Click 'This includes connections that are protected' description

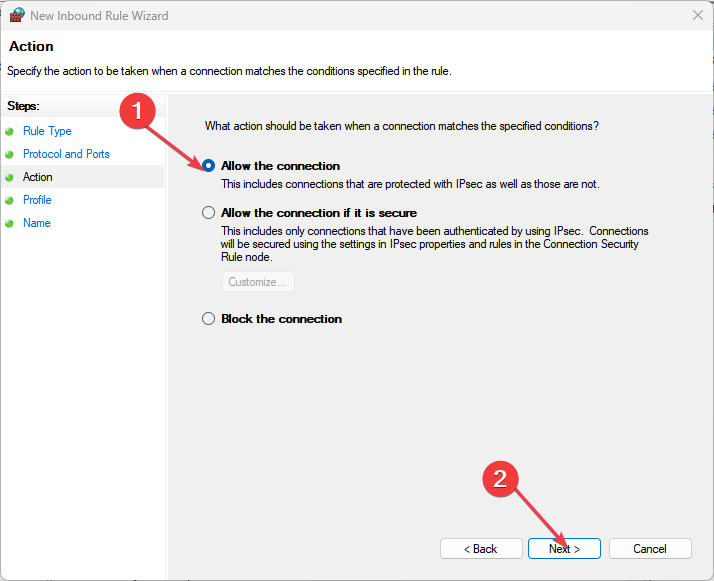click(x=410, y=184)
